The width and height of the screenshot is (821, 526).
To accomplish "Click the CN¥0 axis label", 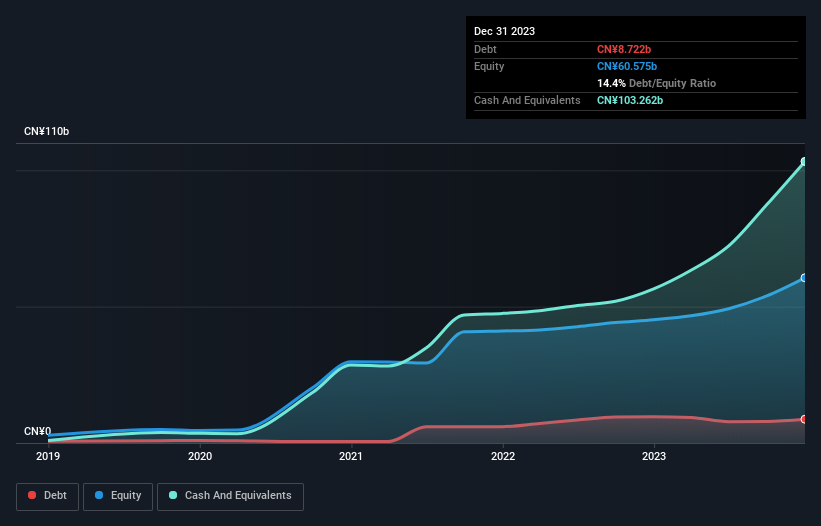I will 38,431.
